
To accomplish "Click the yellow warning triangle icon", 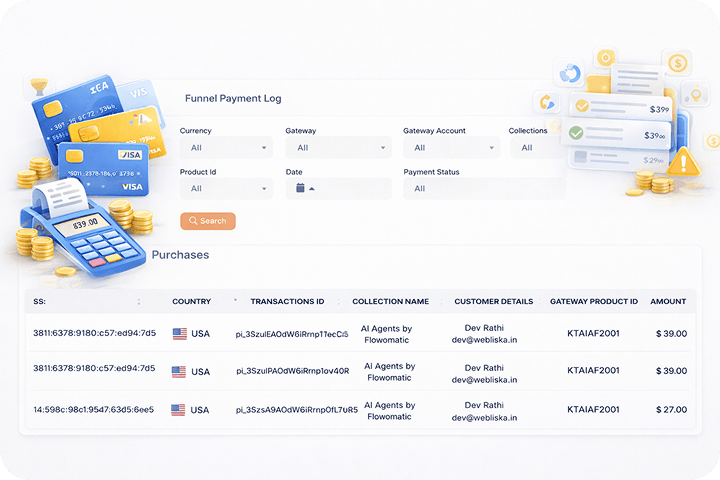I will [685, 160].
